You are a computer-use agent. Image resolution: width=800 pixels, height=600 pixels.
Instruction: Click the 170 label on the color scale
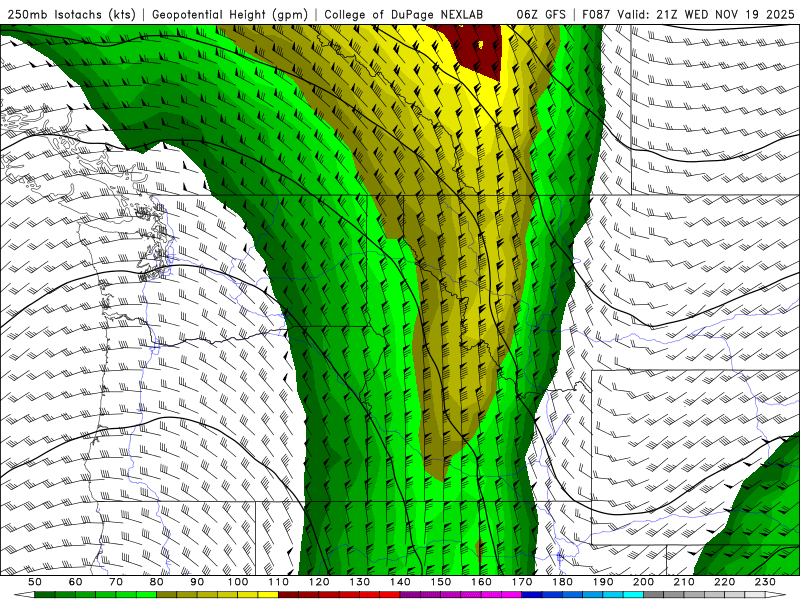(522, 582)
